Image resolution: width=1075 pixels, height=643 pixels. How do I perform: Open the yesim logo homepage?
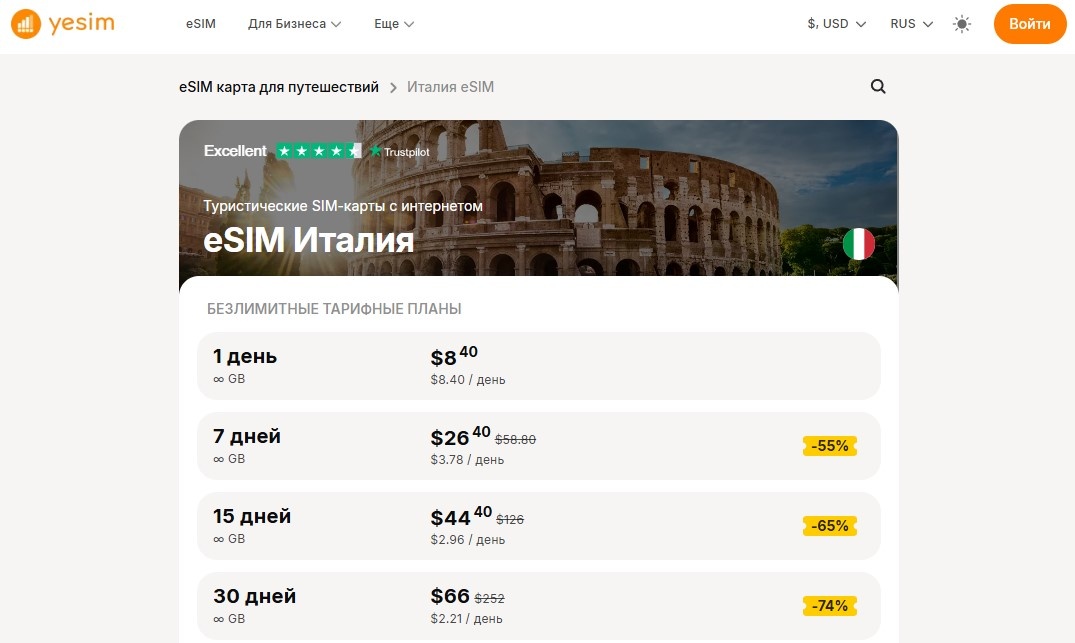[63, 24]
